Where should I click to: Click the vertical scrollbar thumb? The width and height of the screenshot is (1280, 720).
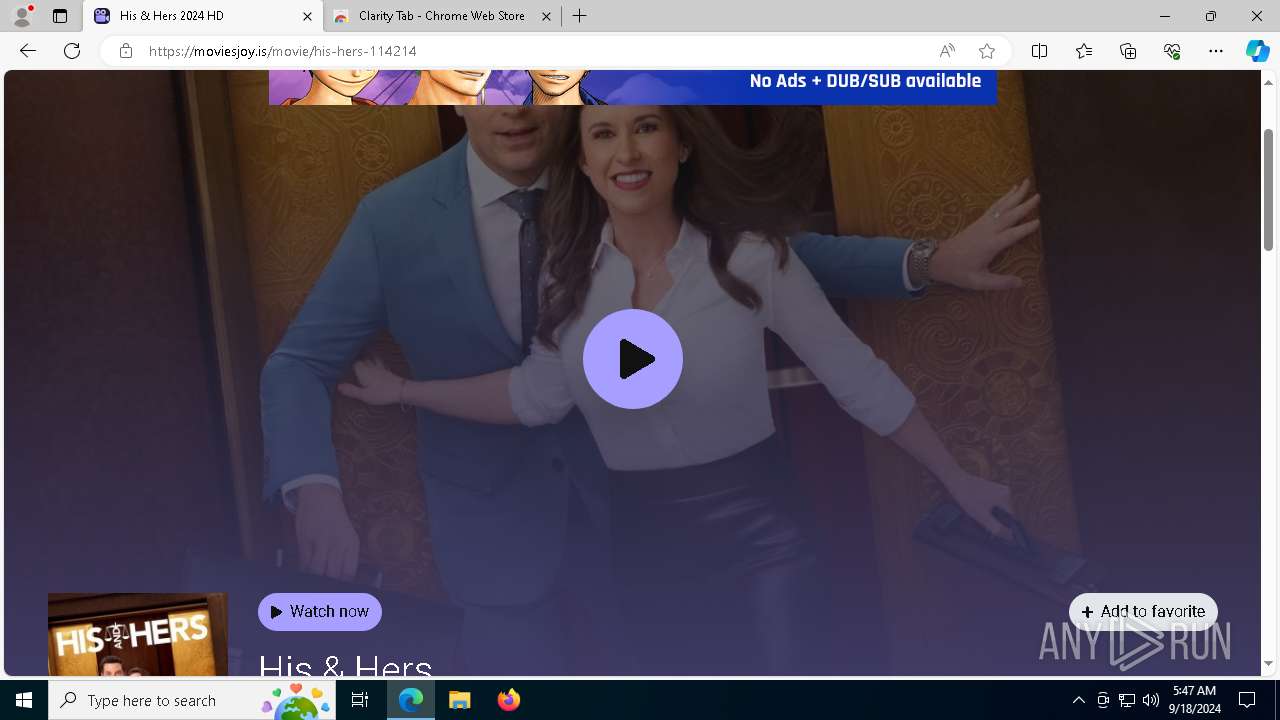tap(1268, 190)
